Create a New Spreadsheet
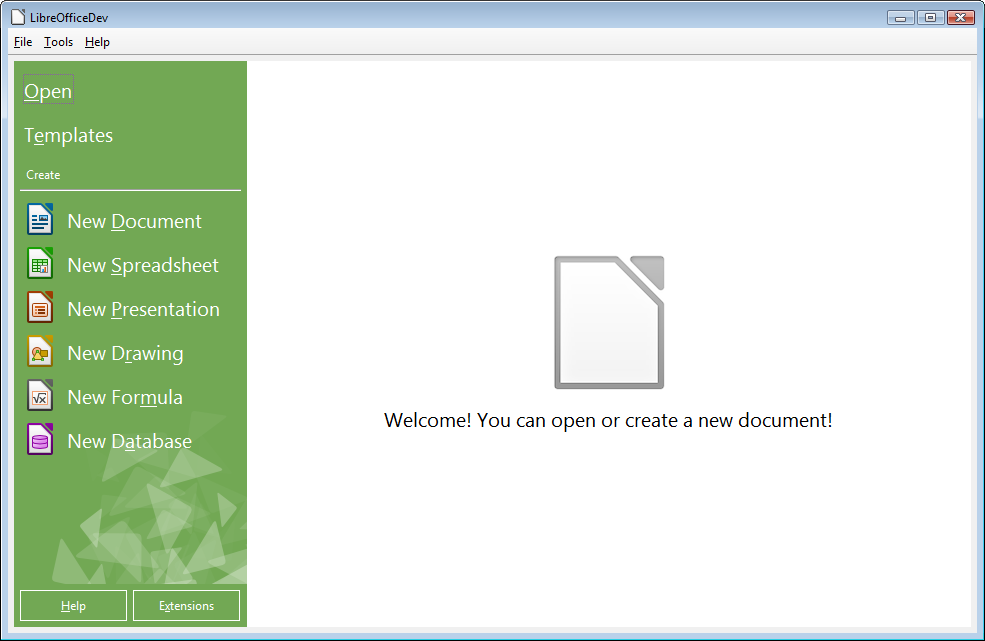The image size is (985, 641). tap(143, 265)
